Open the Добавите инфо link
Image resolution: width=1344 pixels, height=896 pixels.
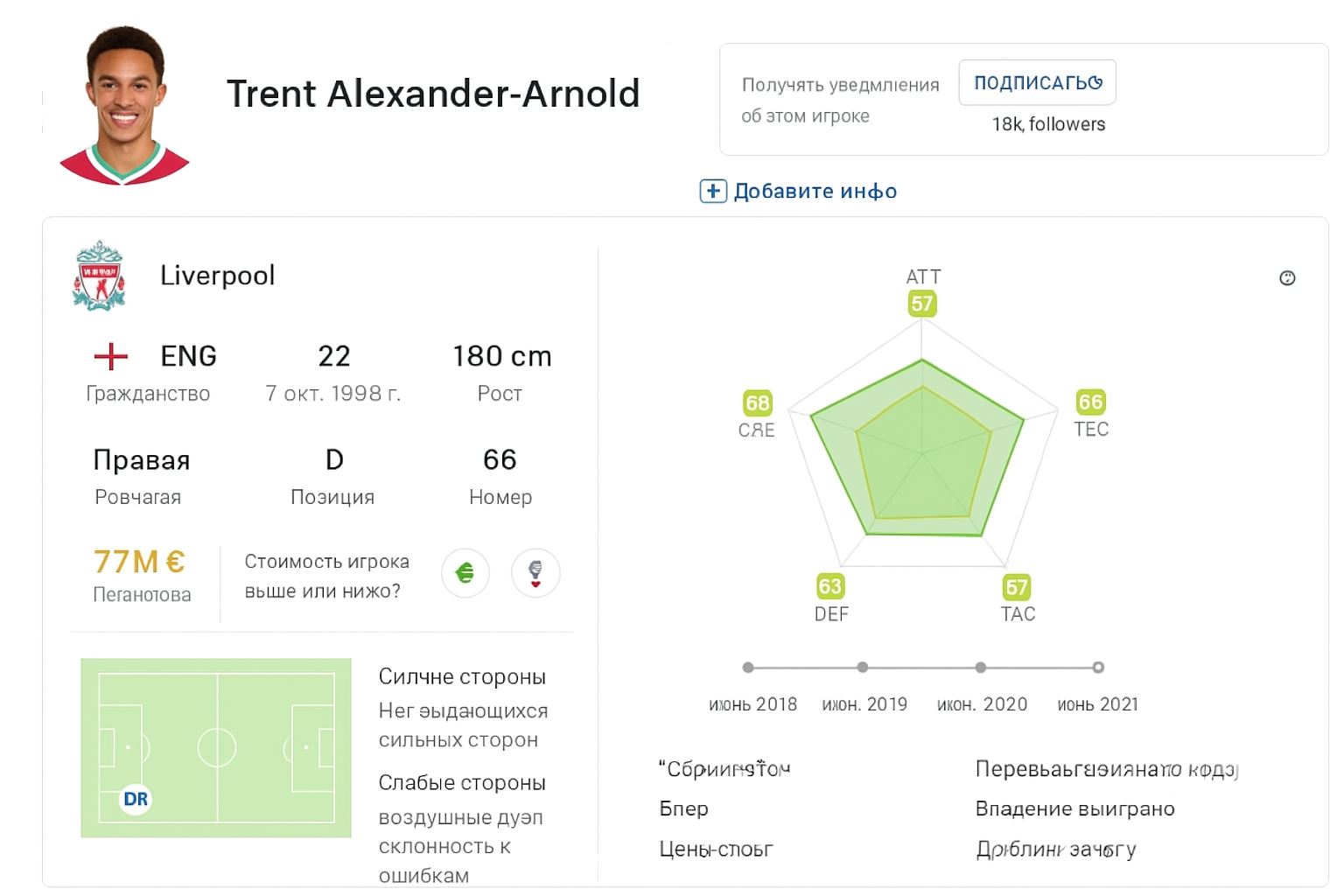pyautogui.click(x=815, y=191)
